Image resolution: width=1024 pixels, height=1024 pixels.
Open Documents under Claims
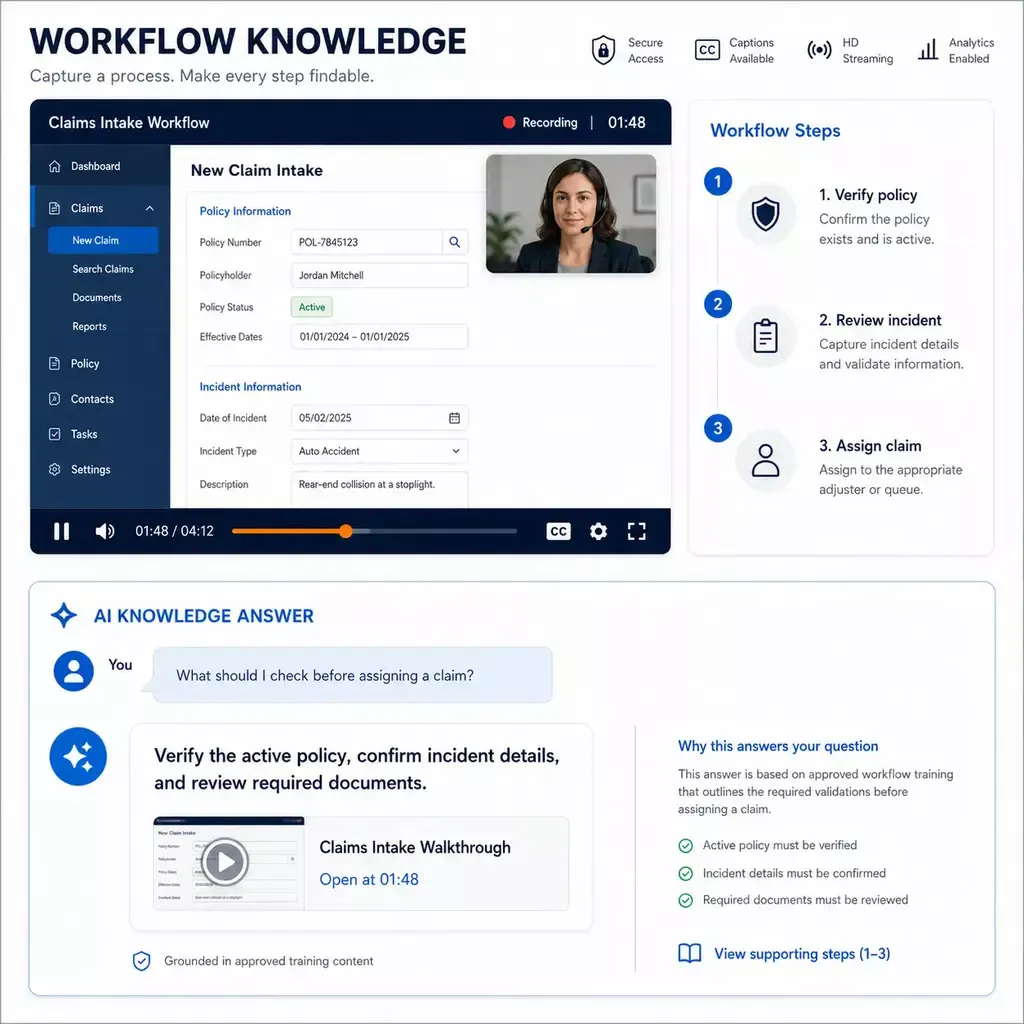97,298
